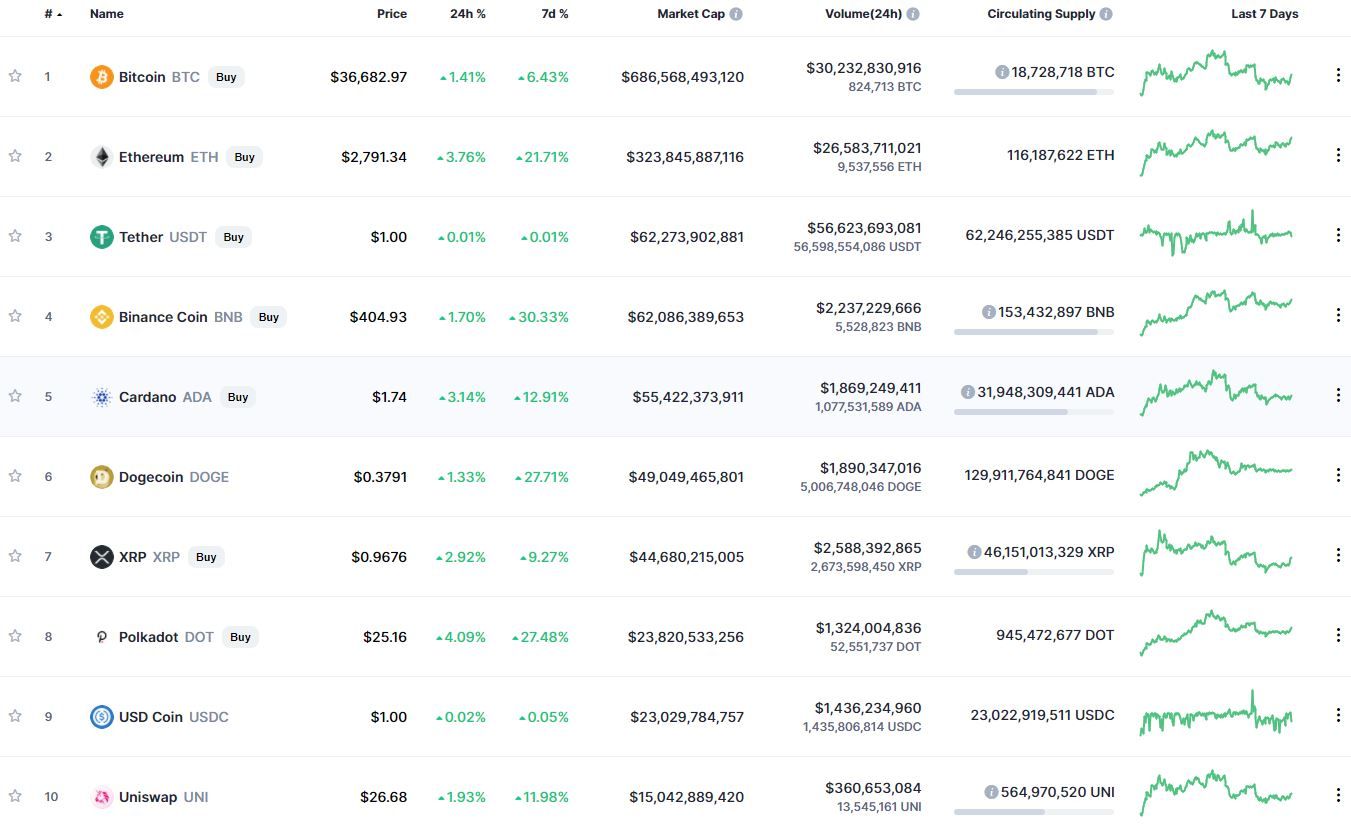Star Ethereum to add to watchlist
This screenshot has height=825, width=1351.
point(15,156)
